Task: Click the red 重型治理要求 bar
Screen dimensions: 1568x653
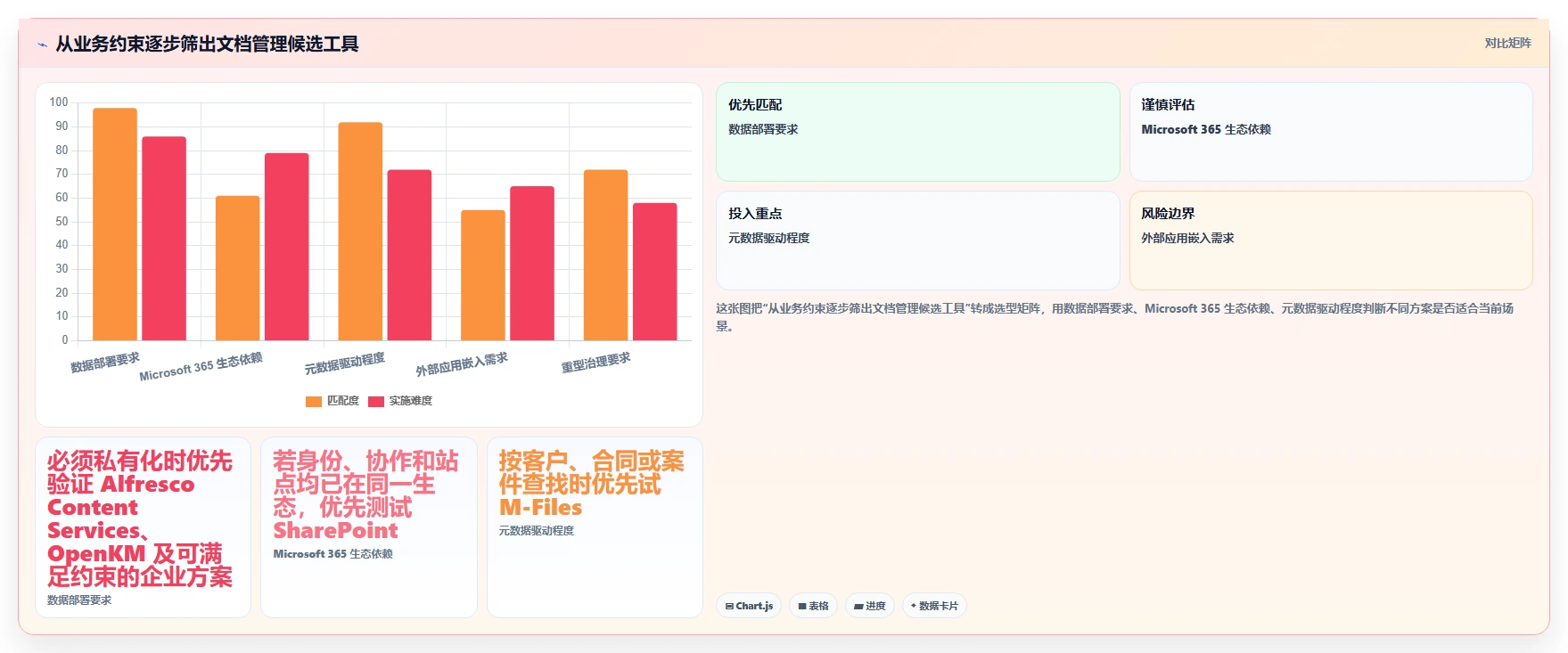Action: 655,272
